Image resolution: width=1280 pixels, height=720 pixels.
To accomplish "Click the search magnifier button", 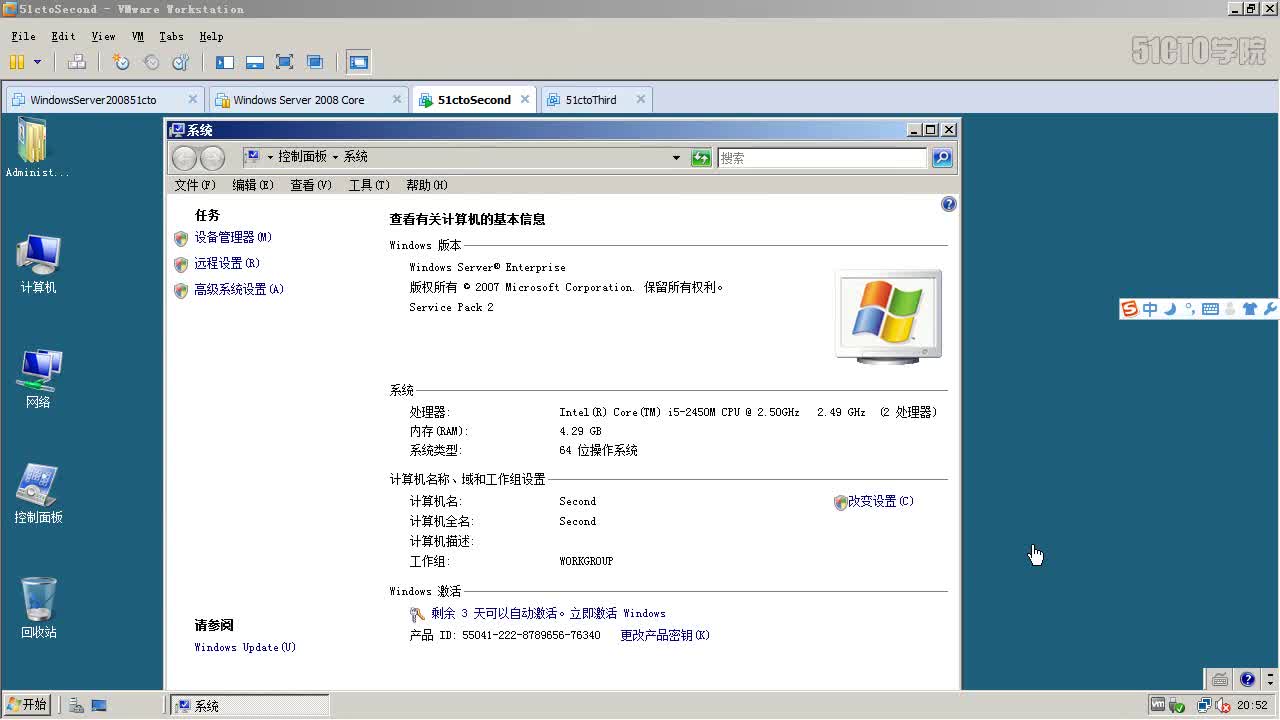I will point(941,158).
